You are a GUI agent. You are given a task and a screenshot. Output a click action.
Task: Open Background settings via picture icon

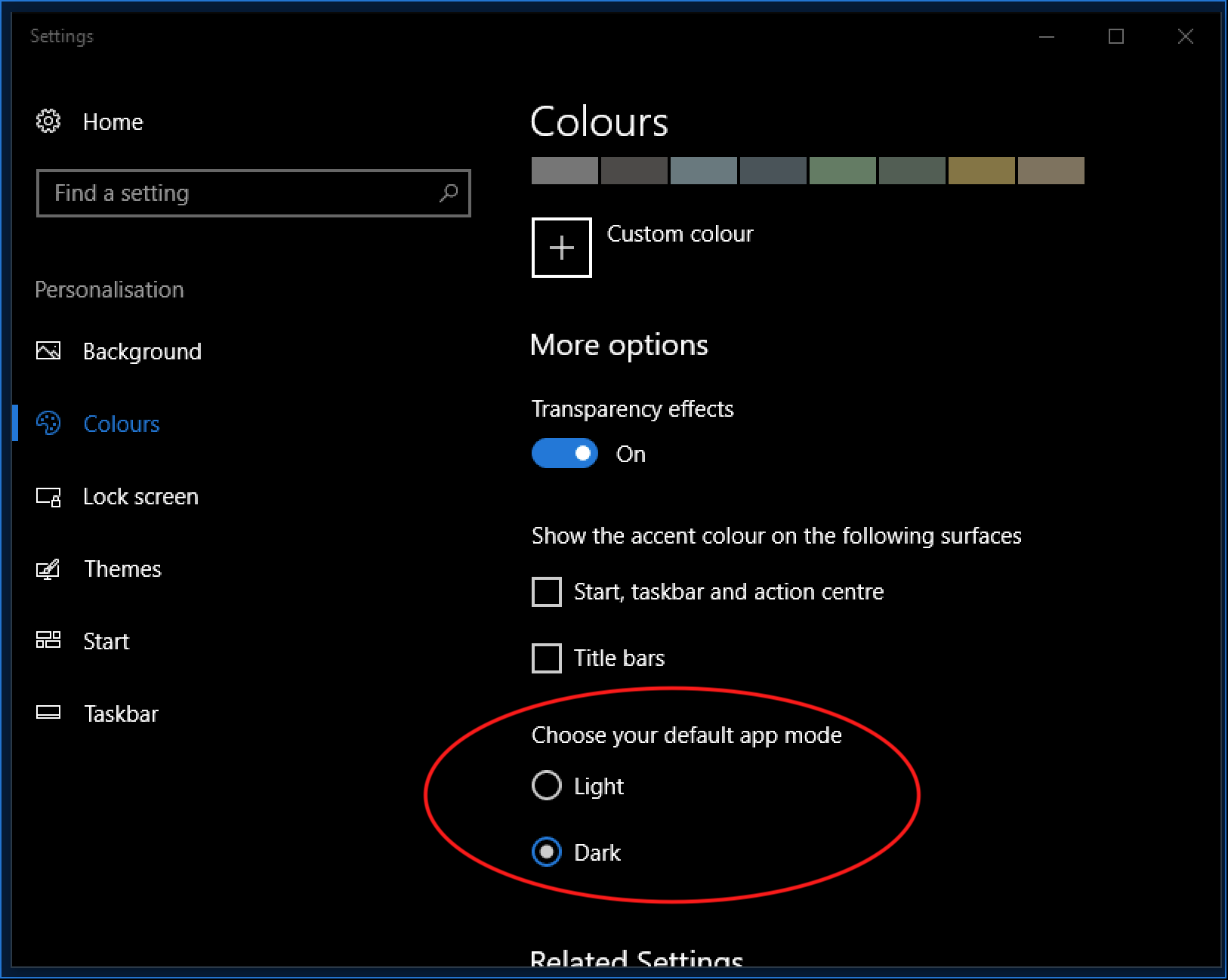pos(48,351)
